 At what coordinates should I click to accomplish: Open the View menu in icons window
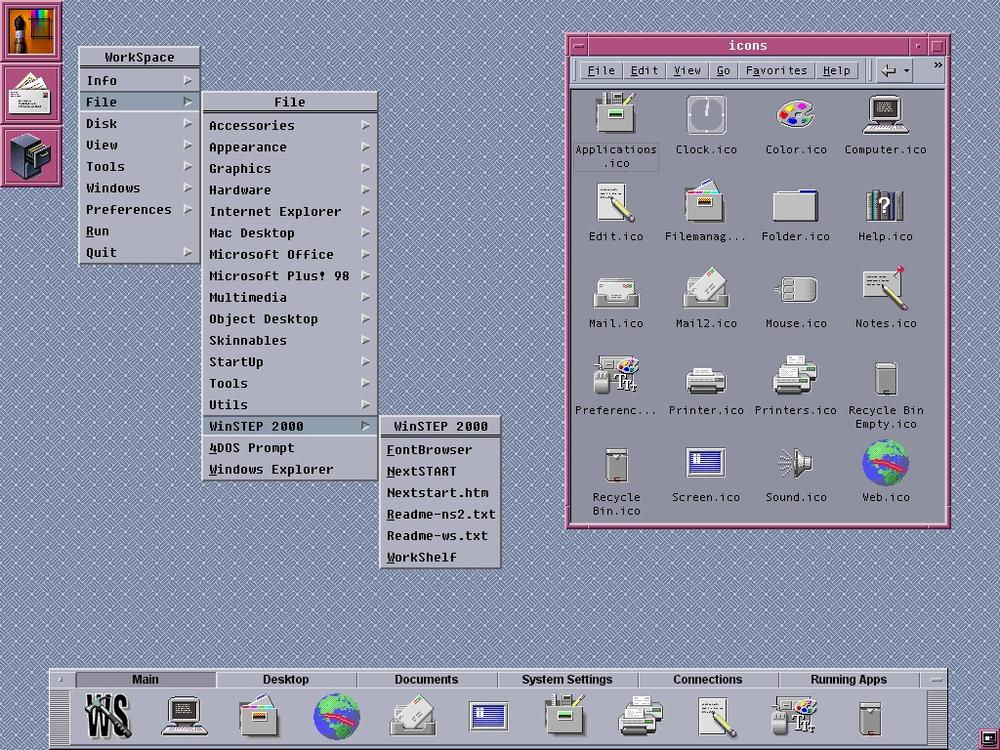[x=688, y=71]
